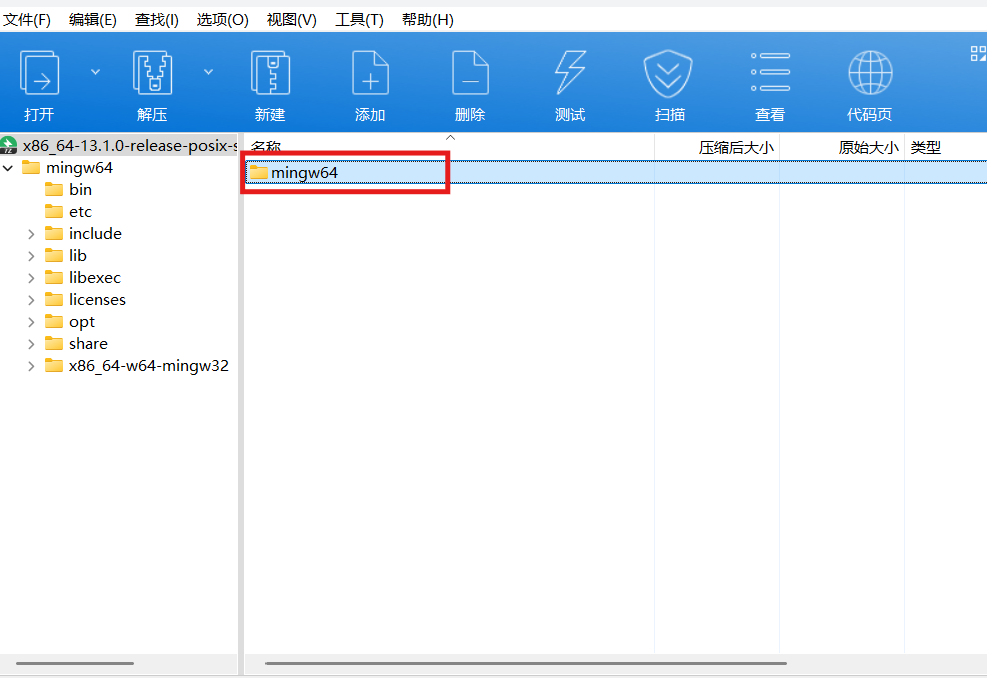Expand the x86_64-w64-mingw32 tree node
The height and width of the screenshot is (678, 987).
click(33, 365)
